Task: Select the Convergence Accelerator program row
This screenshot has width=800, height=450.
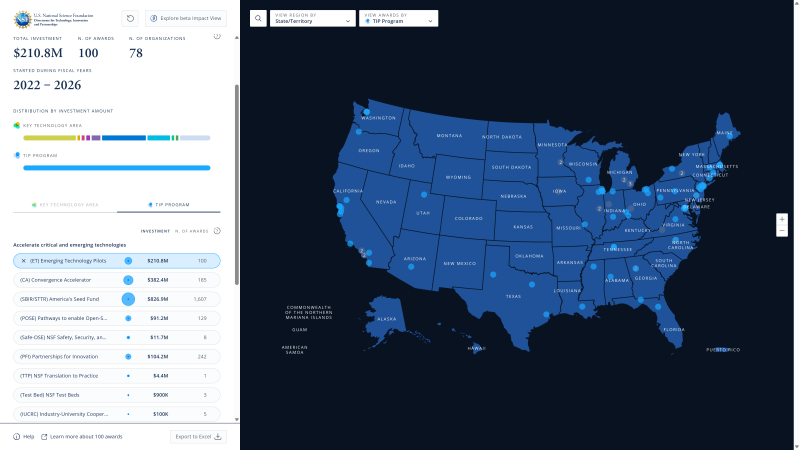Action: pyautogui.click(x=116, y=280)
